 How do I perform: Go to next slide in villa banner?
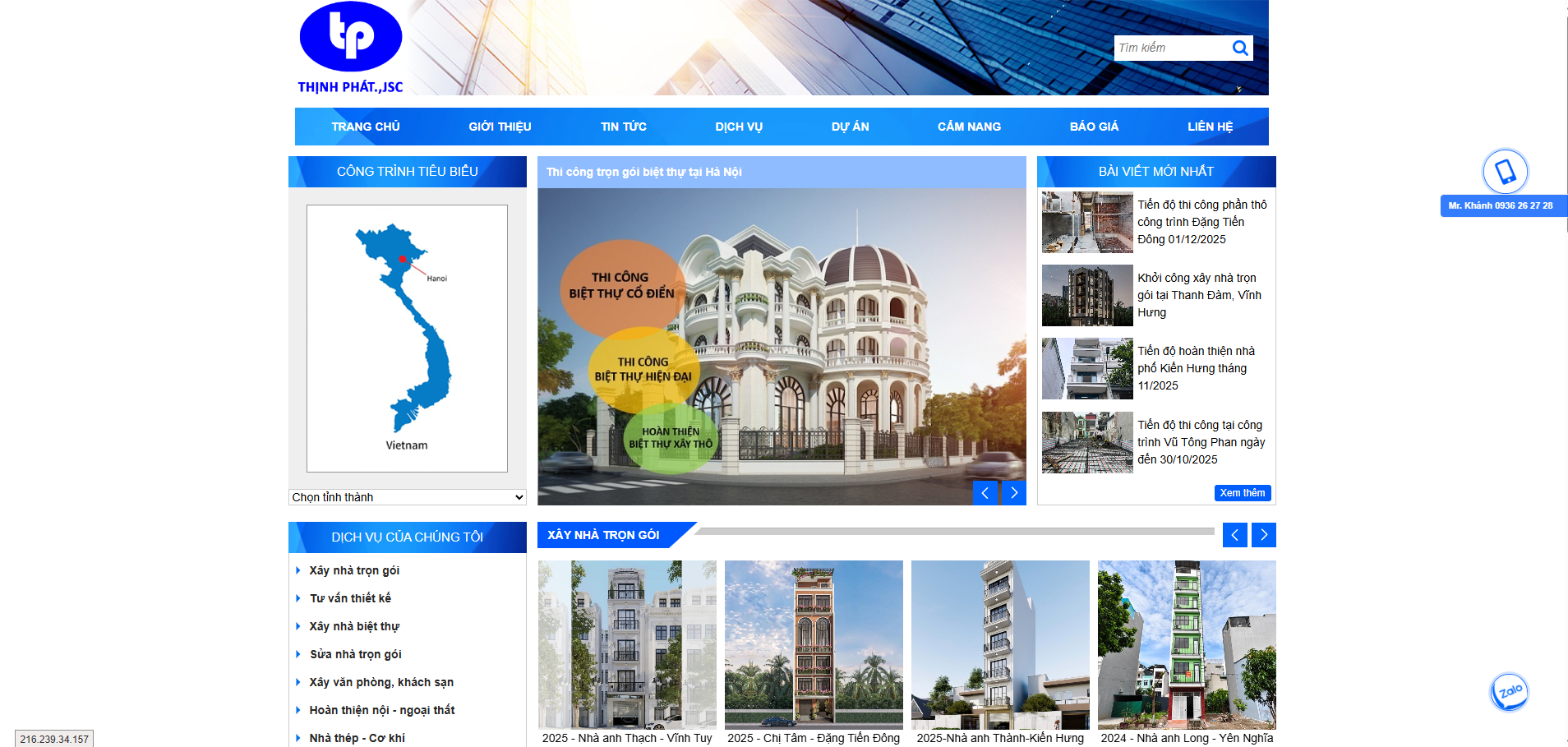[x=1014, y=493]
